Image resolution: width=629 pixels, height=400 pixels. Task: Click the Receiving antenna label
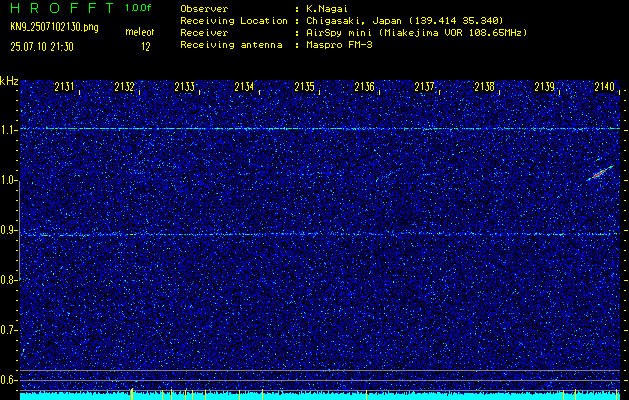(231, 45)
